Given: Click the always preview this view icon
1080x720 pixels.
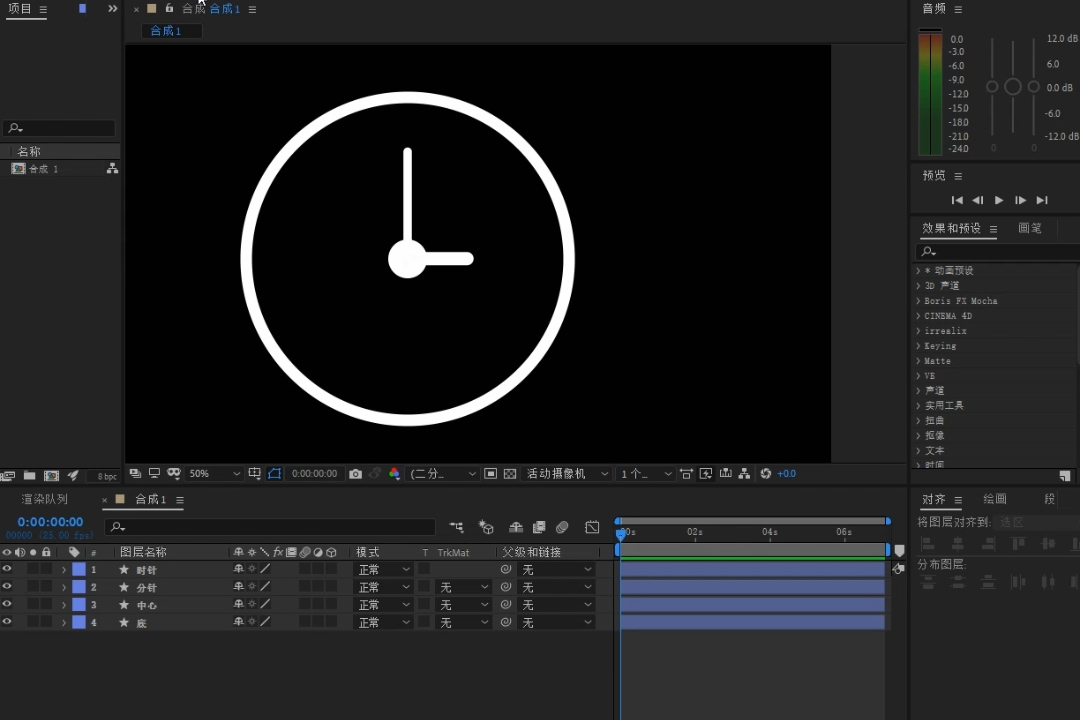Looking at the screenshot, I should [x=135, y=473].
